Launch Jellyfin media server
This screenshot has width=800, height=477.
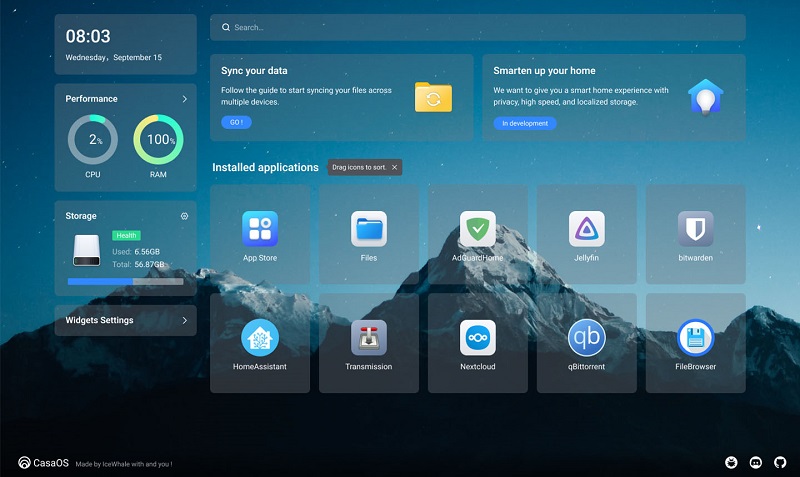586,229
